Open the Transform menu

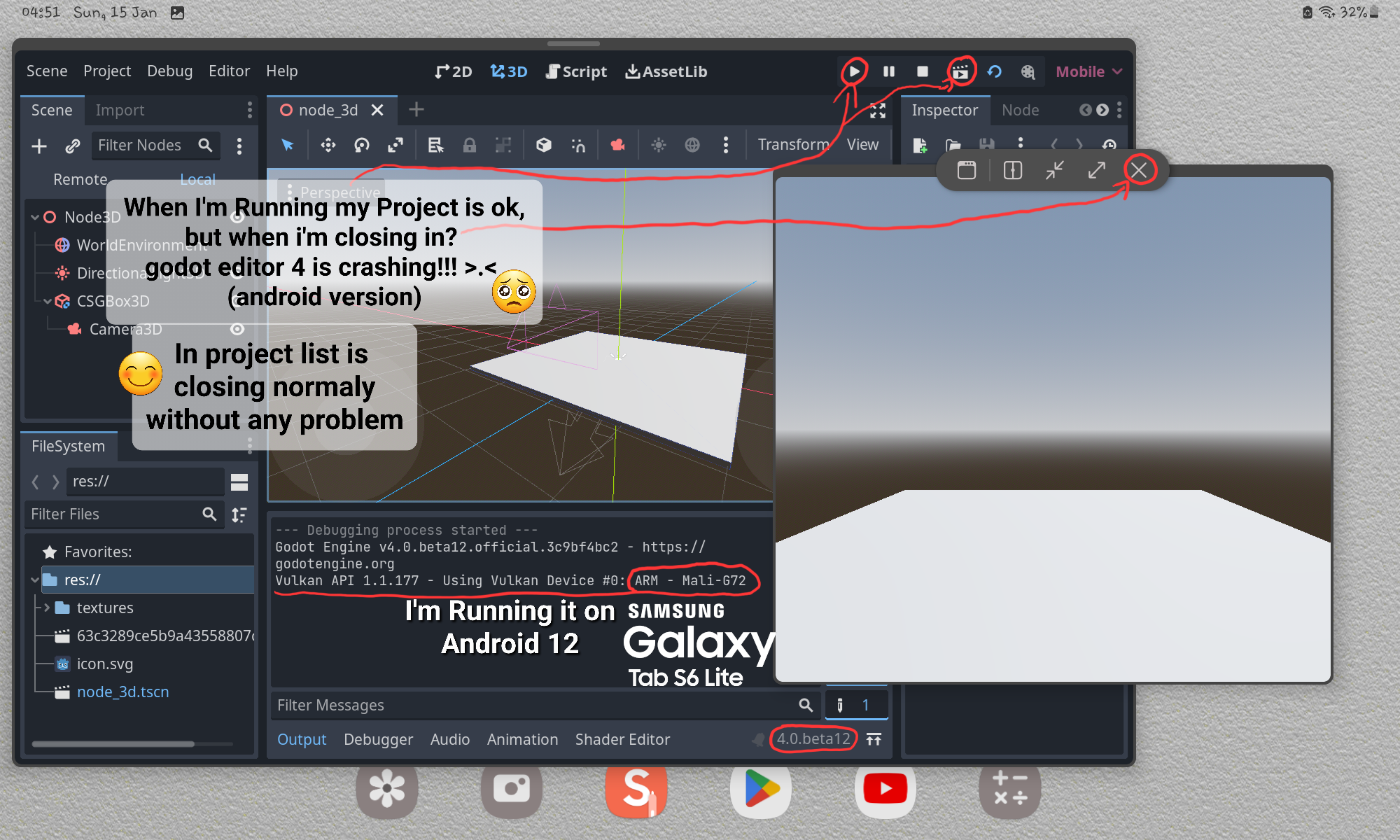[x=793, y=144]
